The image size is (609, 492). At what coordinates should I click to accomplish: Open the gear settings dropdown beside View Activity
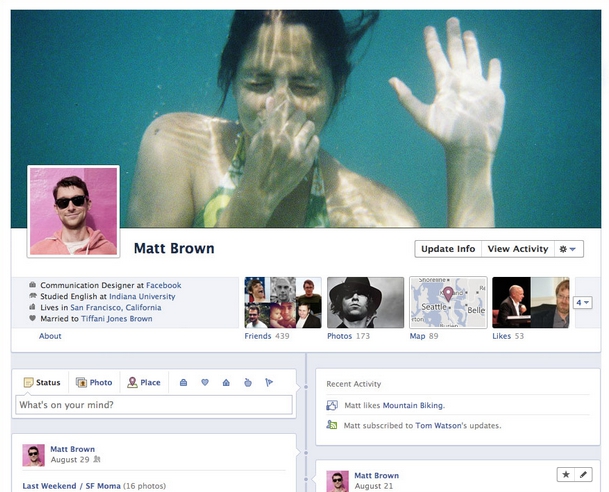click(568, 249)
